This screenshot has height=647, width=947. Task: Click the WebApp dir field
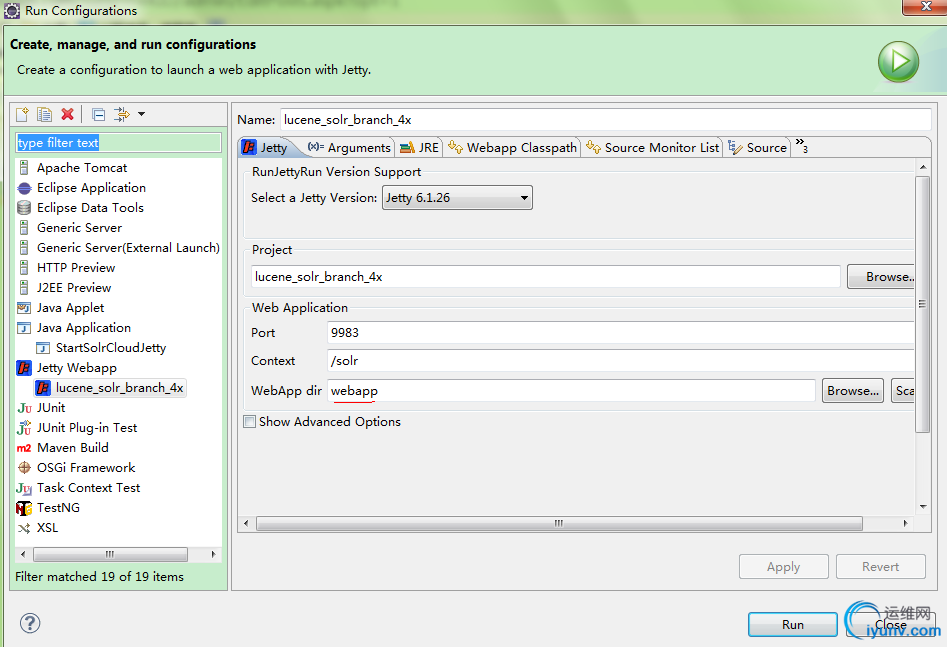click(x=571, y=391)
